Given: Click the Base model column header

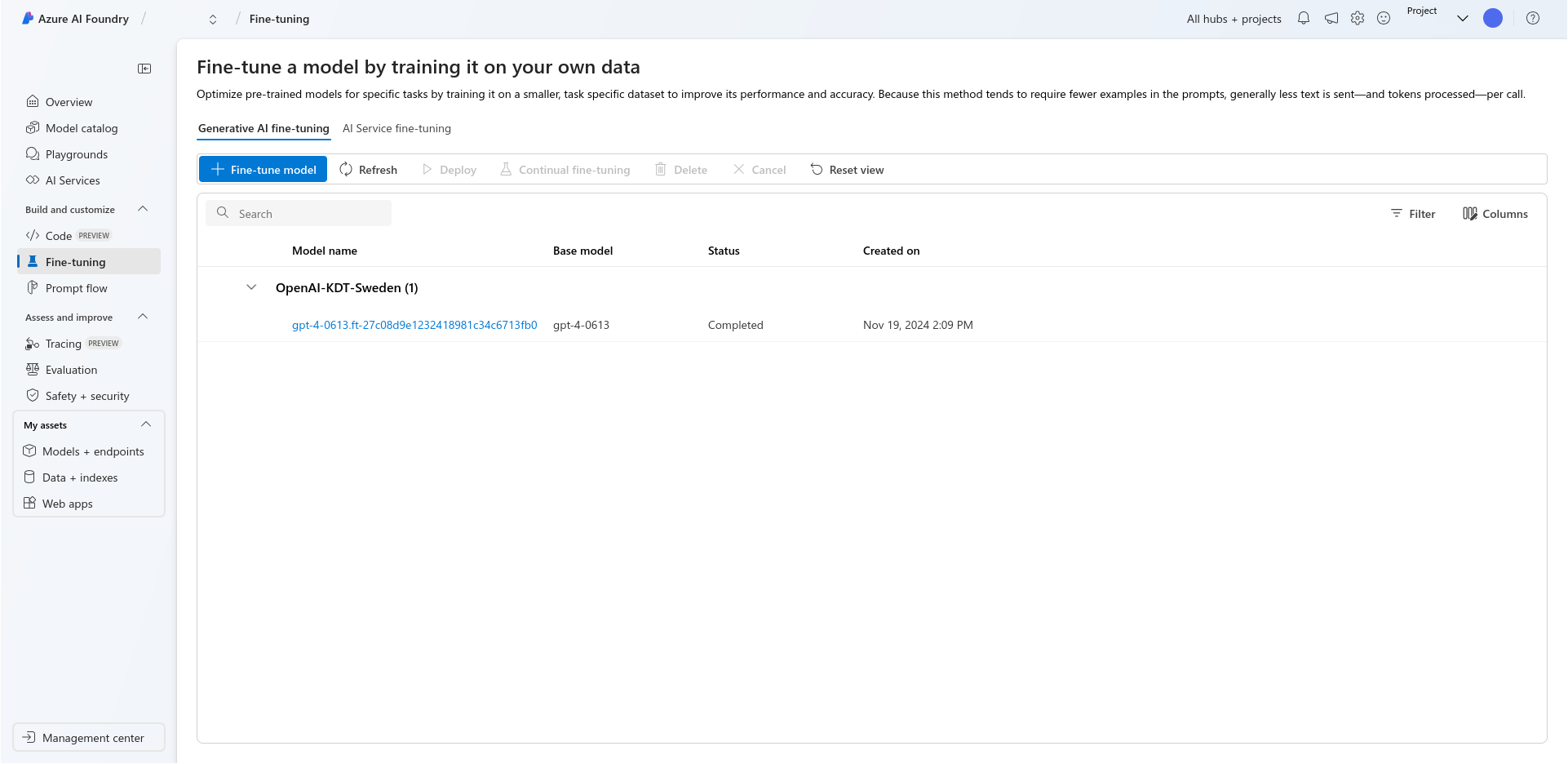Looking at the screenshot, I should [582, 251].
